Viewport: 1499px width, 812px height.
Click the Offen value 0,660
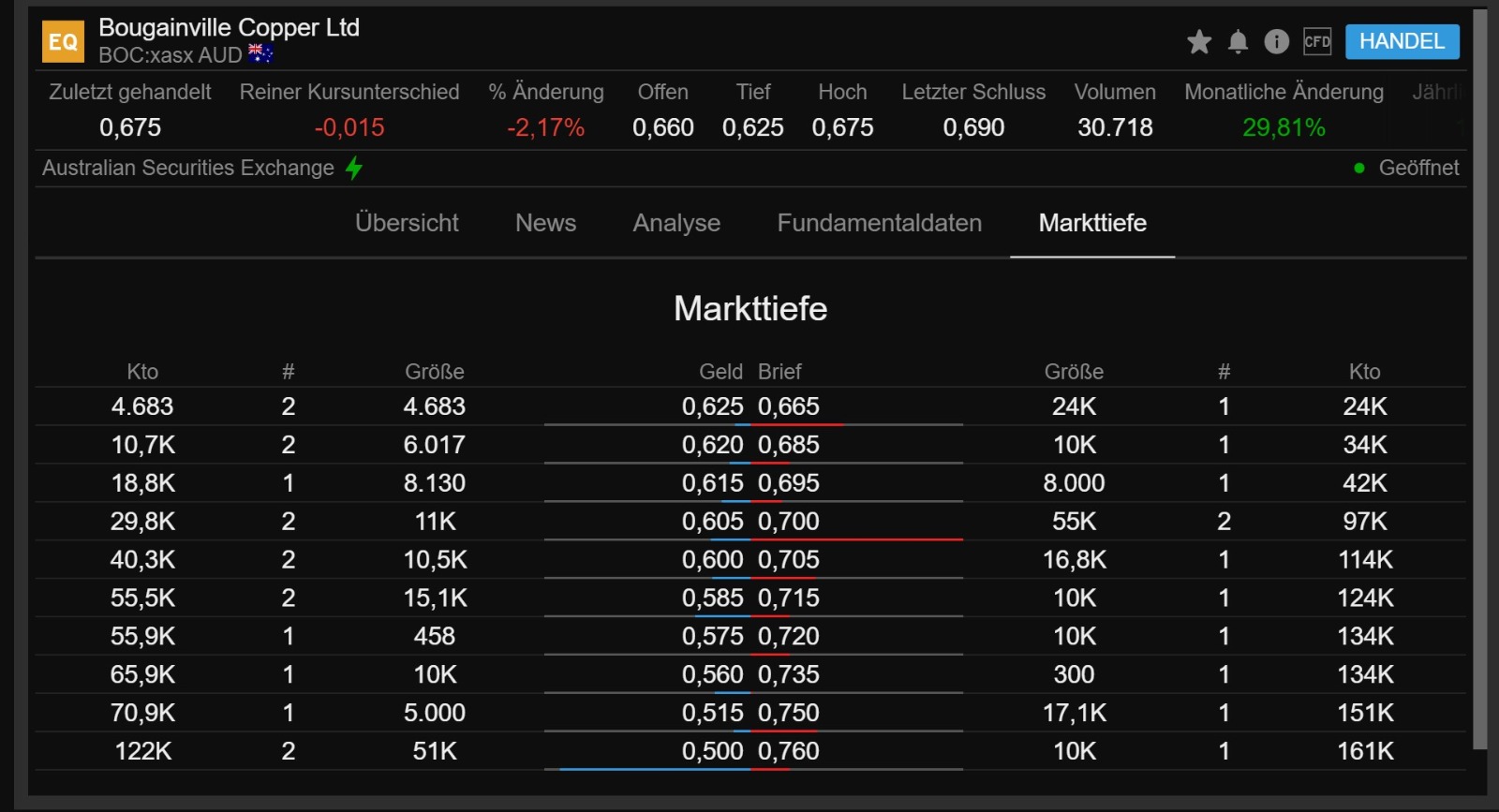(663, 127)
